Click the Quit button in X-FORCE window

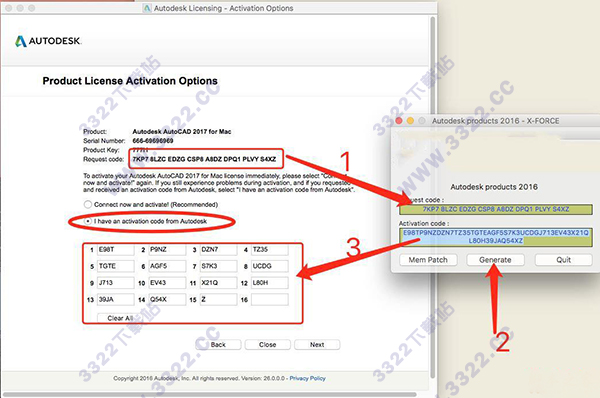tap(563, 260)
